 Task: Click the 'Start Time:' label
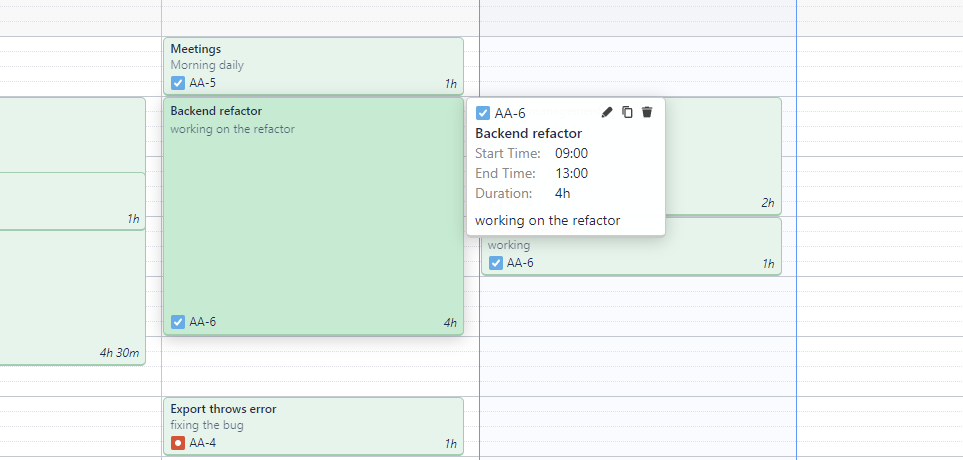click(508, 153)
